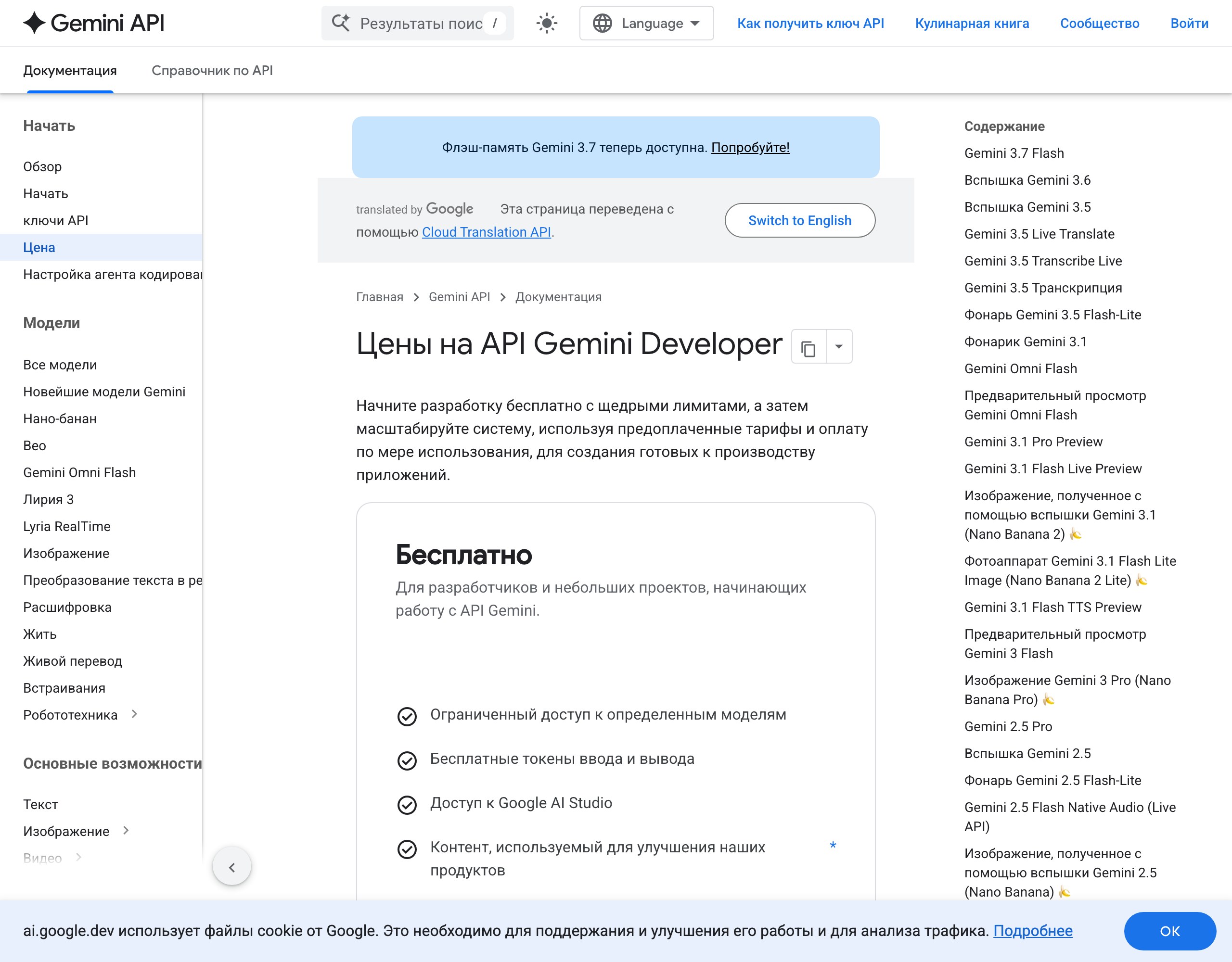Click checkmark icon beside Контент, используемый
The width and height of the screenshot is (1232, 962).
tap(407, 849)
